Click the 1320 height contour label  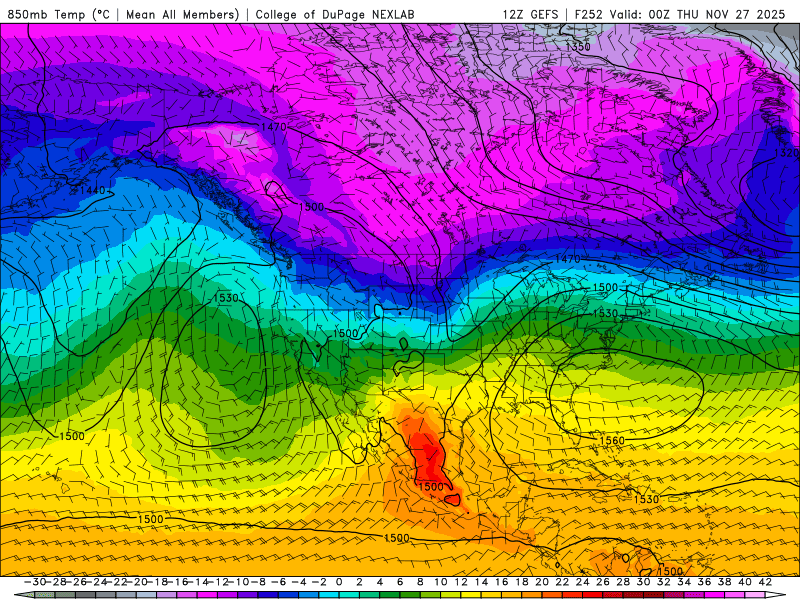786,153
